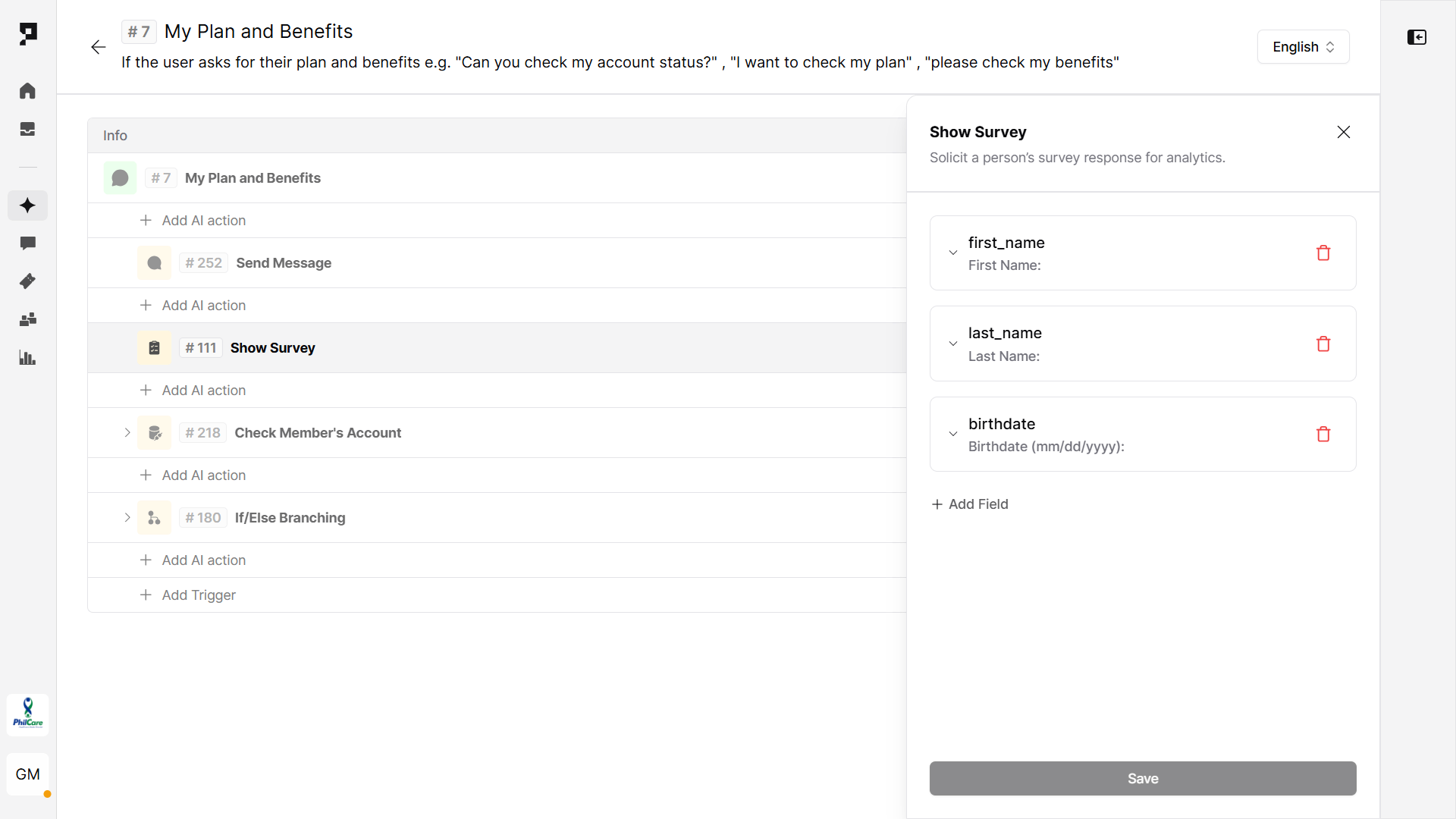Open the bar chart analytics icon
This screenshot has height=819, width=1456.
(27, 358)
